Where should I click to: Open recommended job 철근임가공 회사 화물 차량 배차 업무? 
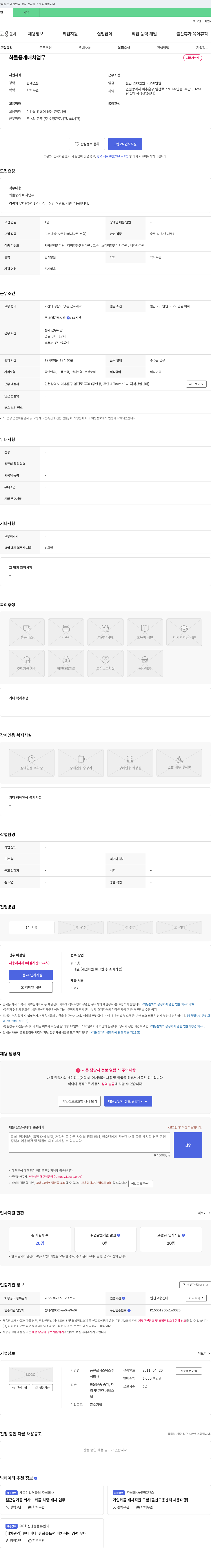click(35, 1500)
